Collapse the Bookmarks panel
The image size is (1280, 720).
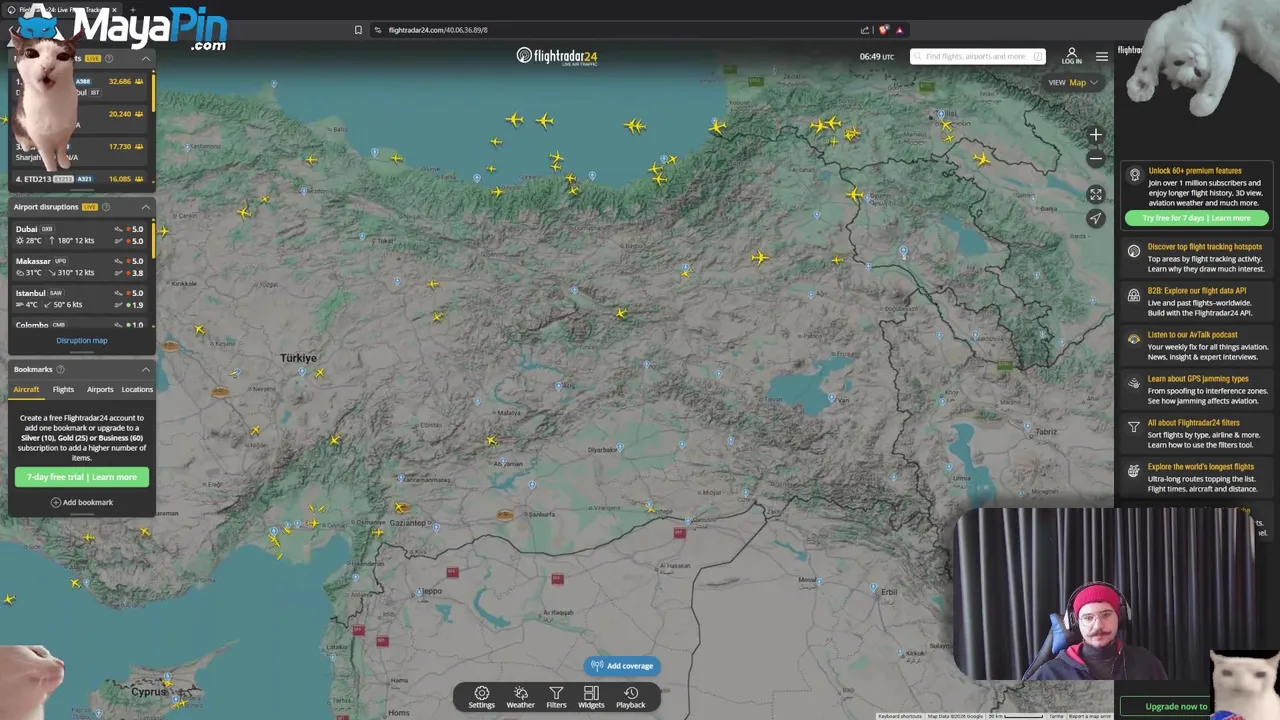click(x=145, y=369)
